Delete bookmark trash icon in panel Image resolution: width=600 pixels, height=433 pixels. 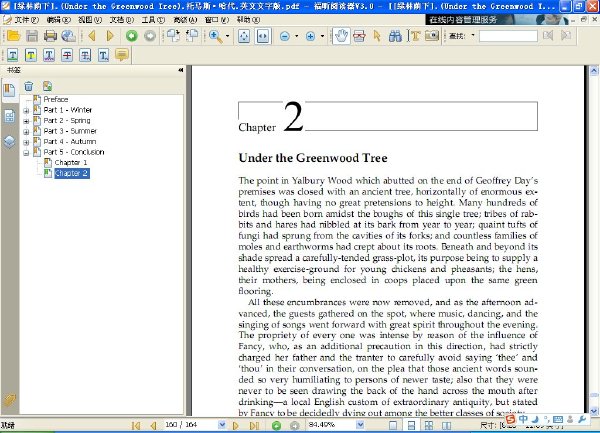(29, 86)
